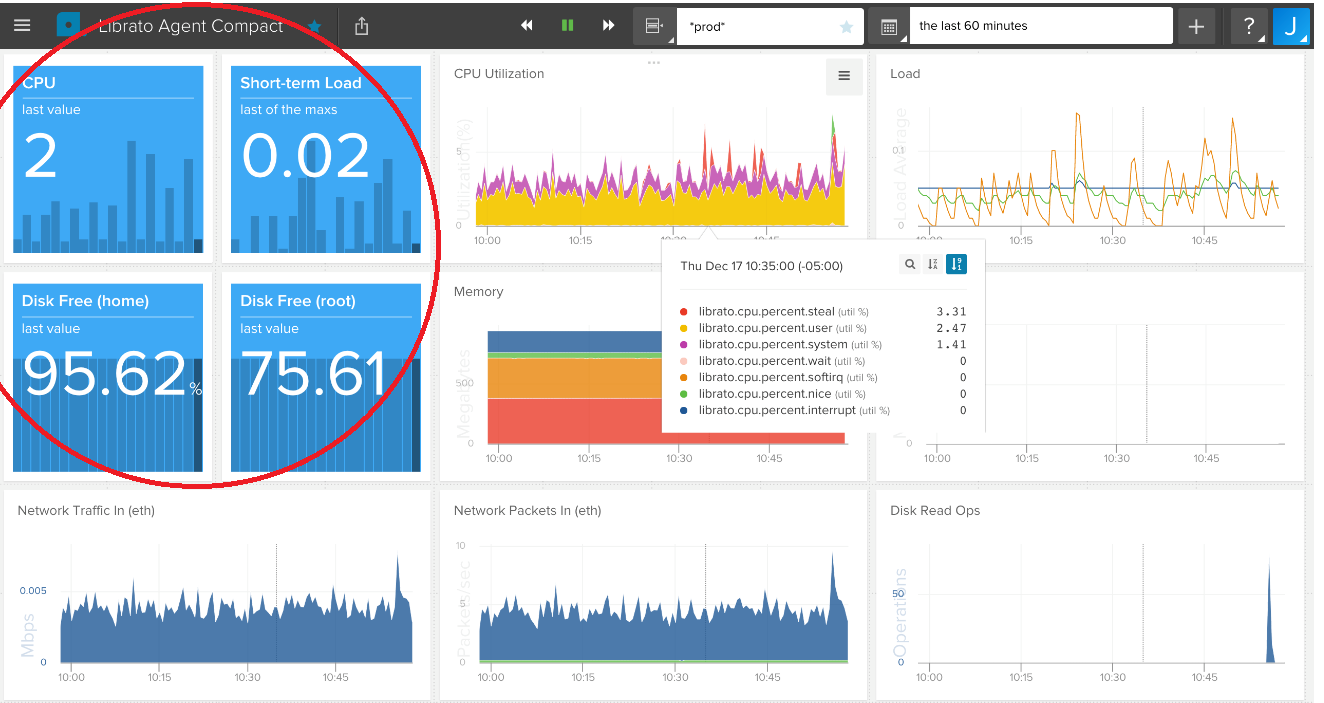The width and height of the screenshot is (1324, 703).
Task: Select the librato.cpu.percent.steal red swatch
Action: pos(683,312)
